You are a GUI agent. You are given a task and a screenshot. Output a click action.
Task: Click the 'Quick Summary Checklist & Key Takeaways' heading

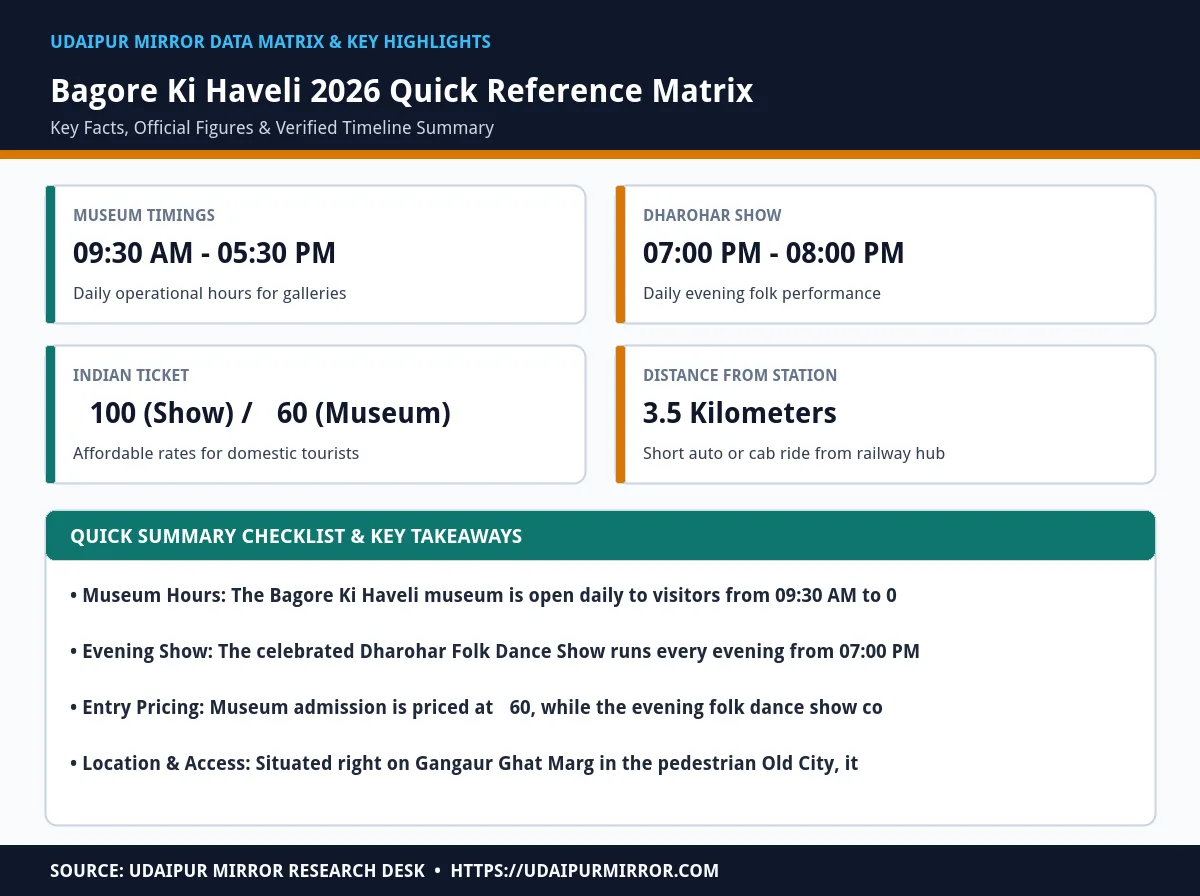click(x=296, y=536)
